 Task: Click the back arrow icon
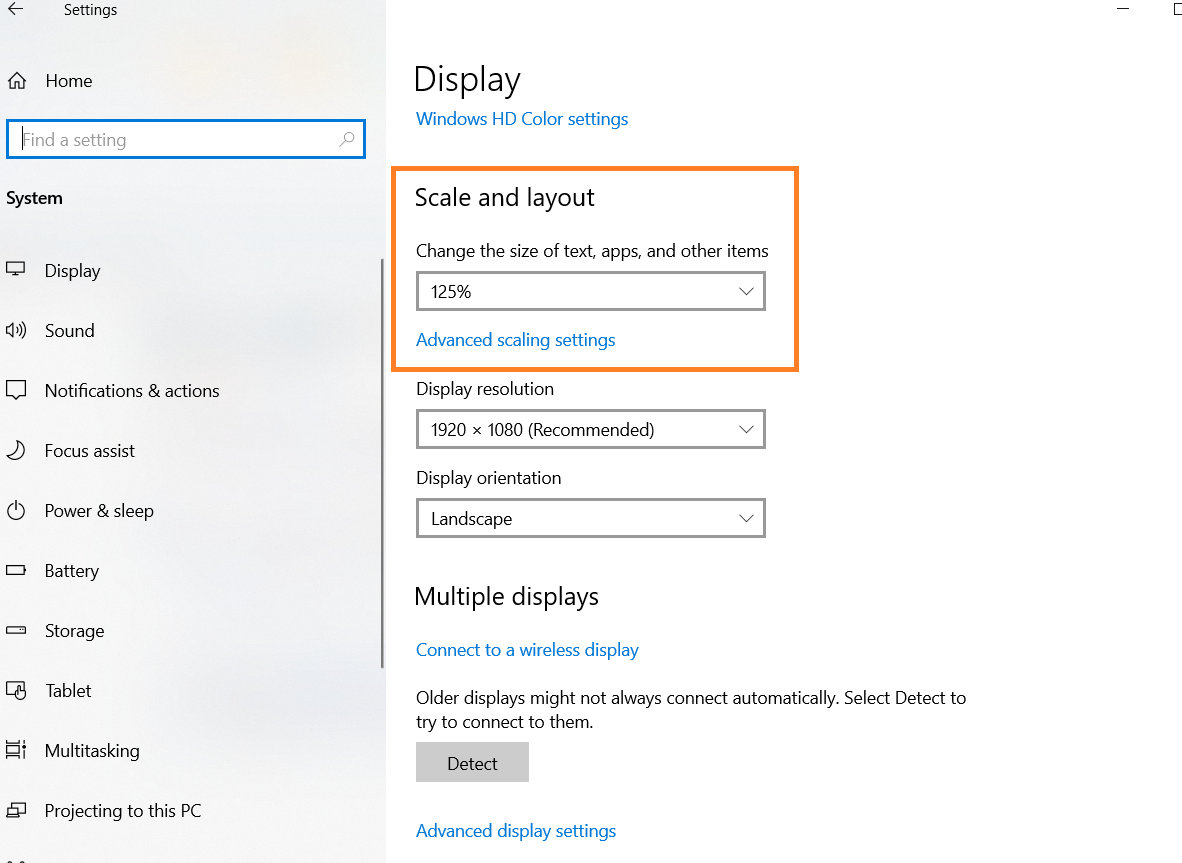point(15,10)
